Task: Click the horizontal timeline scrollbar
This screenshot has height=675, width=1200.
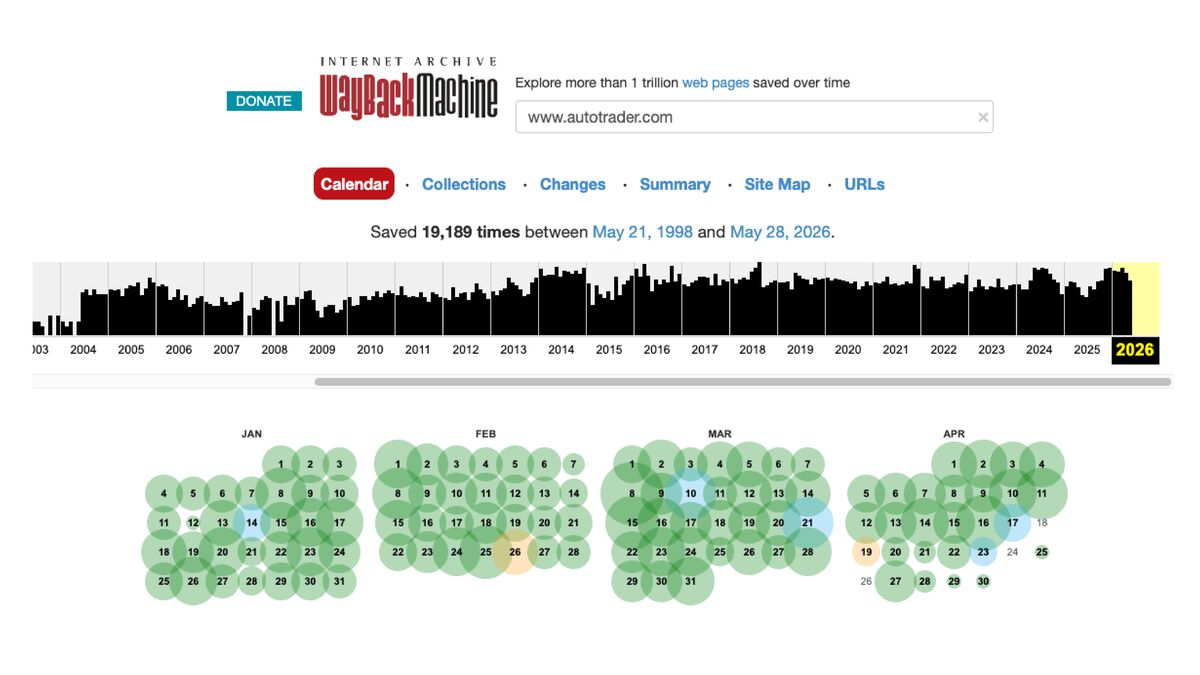Action: click(743, 382)
